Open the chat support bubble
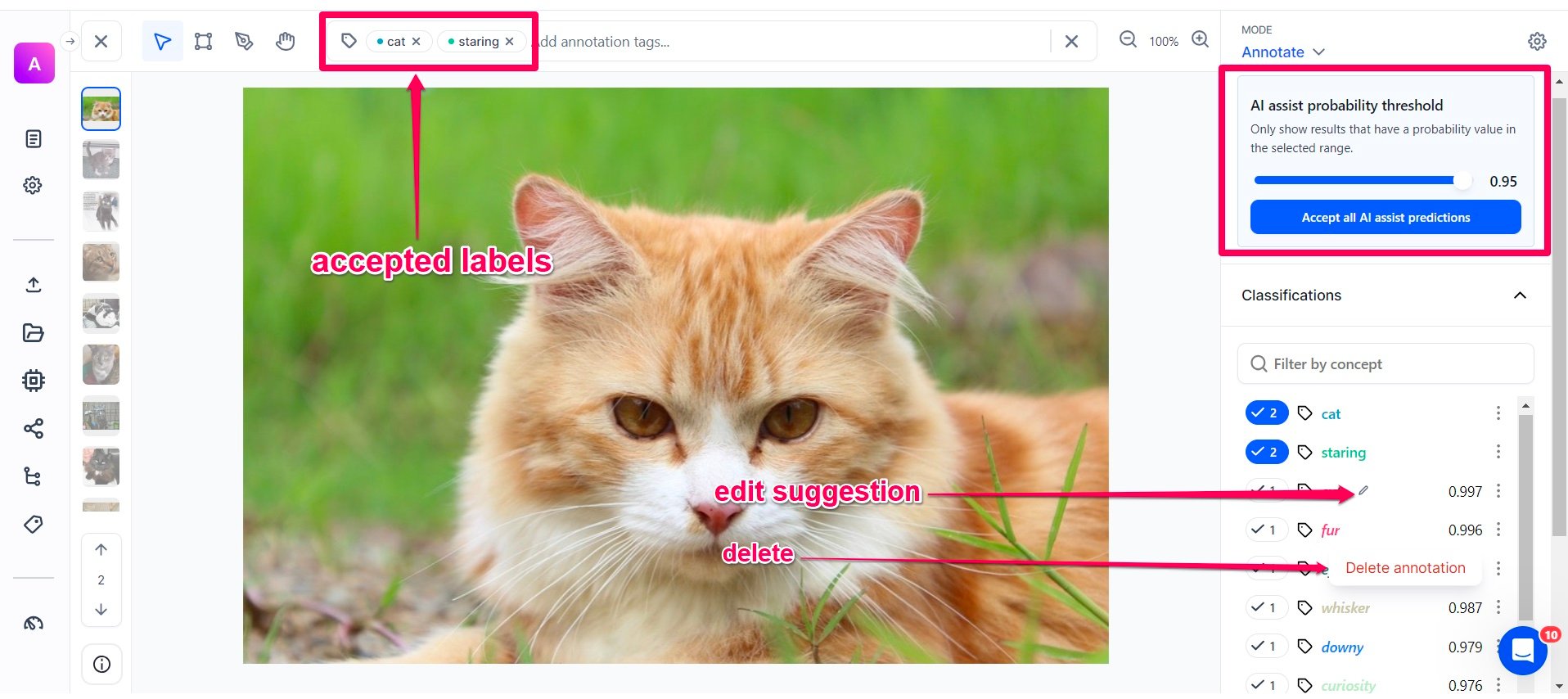 tap(1522, 651)
